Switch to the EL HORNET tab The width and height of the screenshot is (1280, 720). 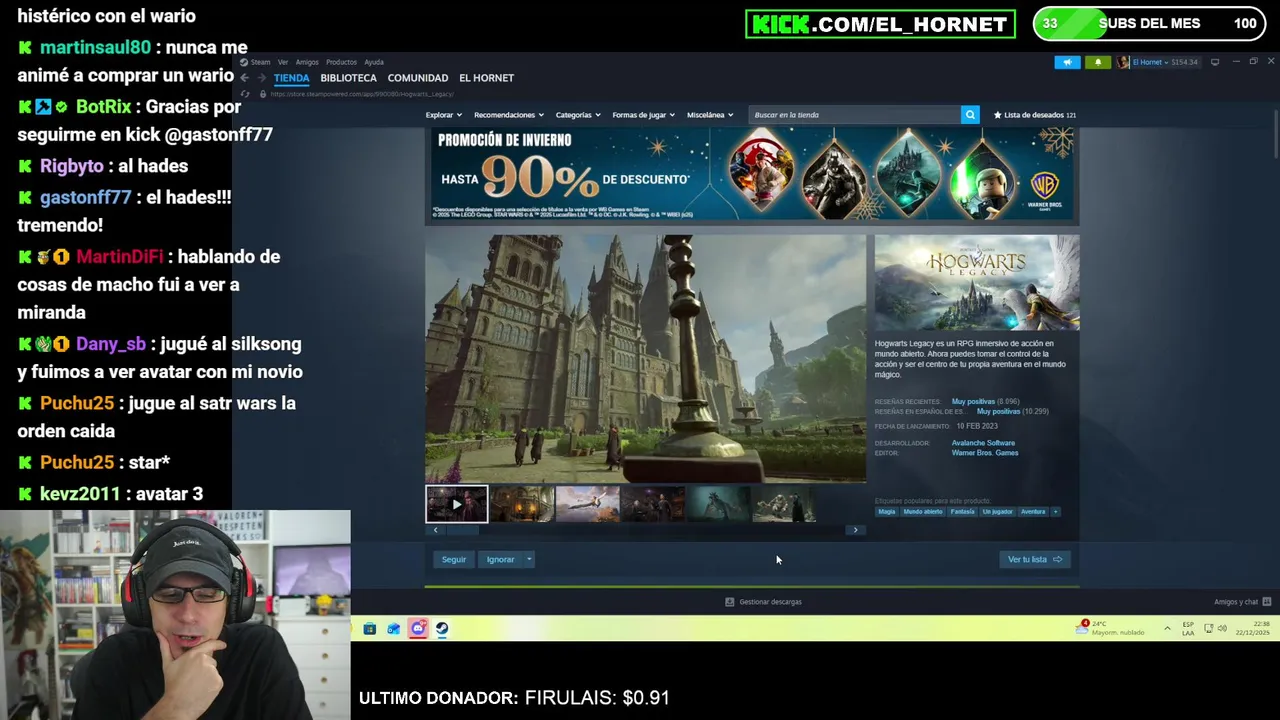pyautogui.click(x=486, y=78)
